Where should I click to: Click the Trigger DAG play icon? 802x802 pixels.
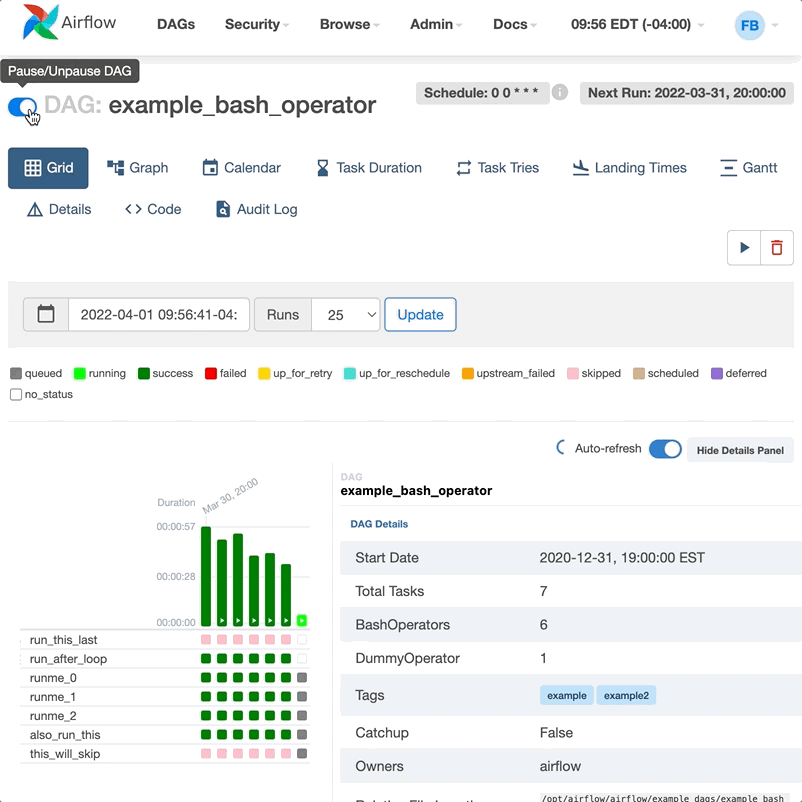(744, 248)
